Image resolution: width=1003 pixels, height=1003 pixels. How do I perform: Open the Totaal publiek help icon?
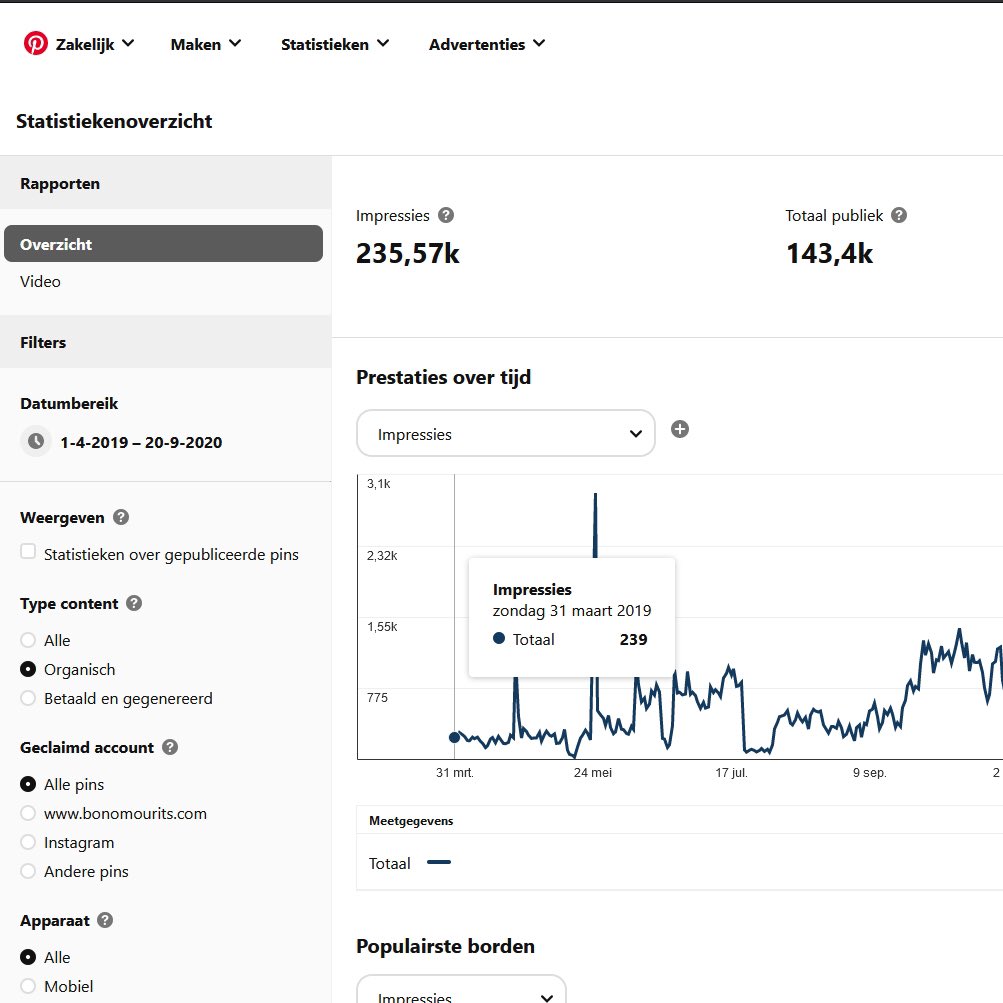point(899,216)
